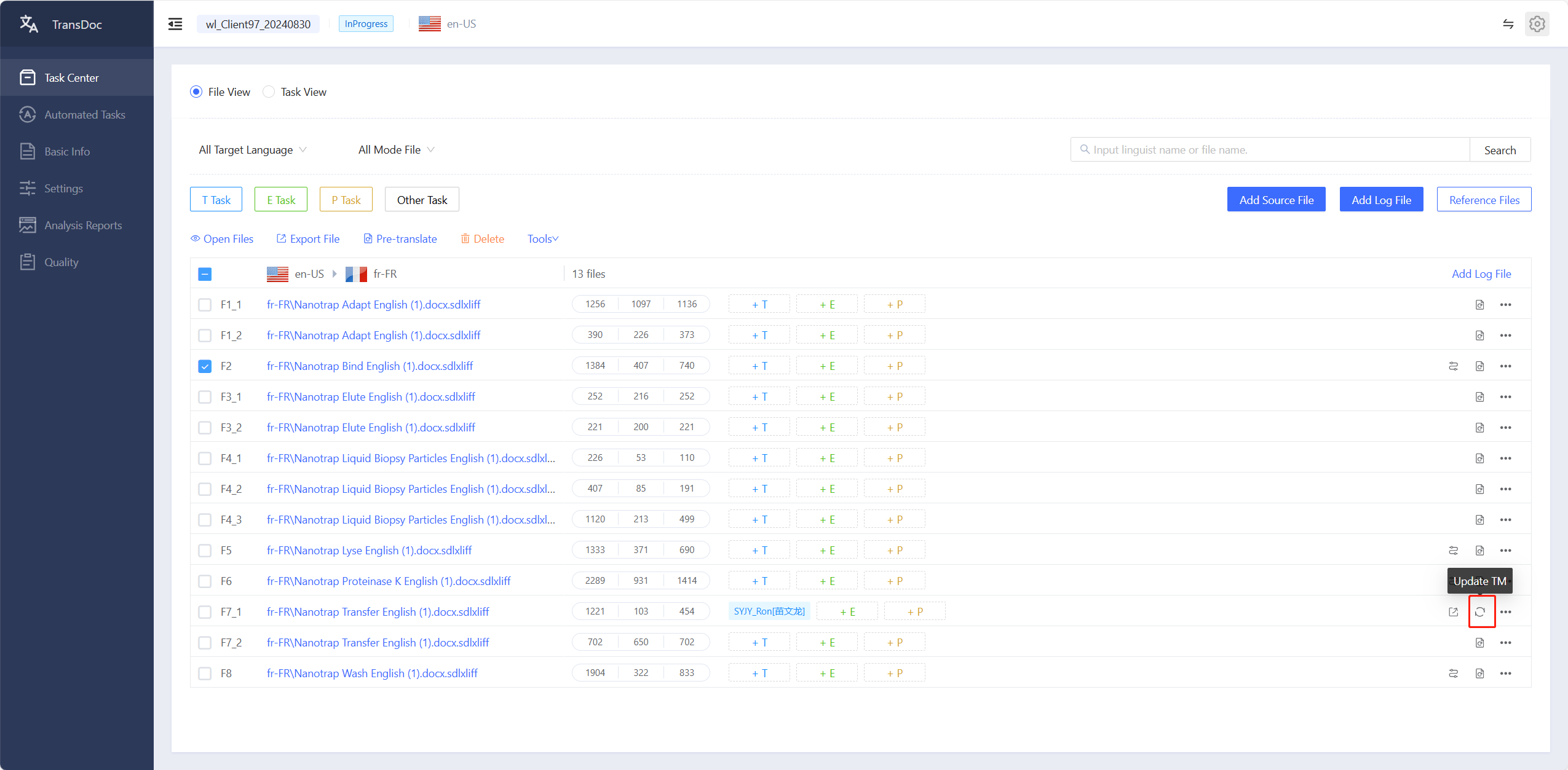Click the TransDoc logo icon

(x=29, y=24)
